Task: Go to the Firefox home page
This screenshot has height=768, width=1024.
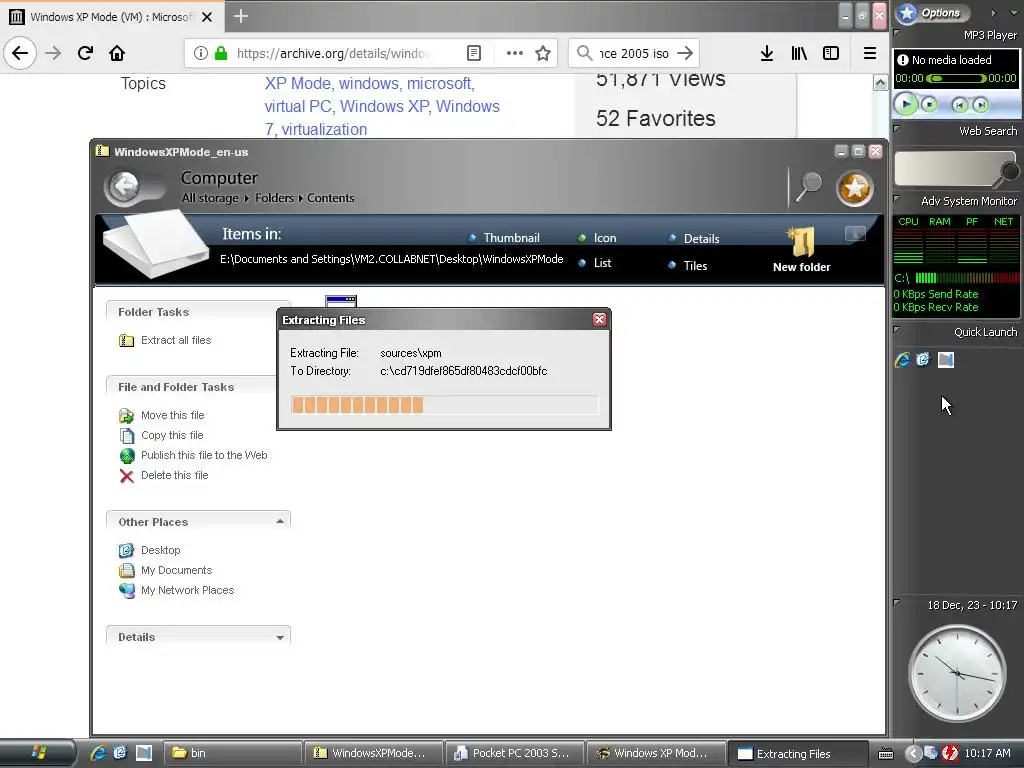Action: [x=117, y=53]
